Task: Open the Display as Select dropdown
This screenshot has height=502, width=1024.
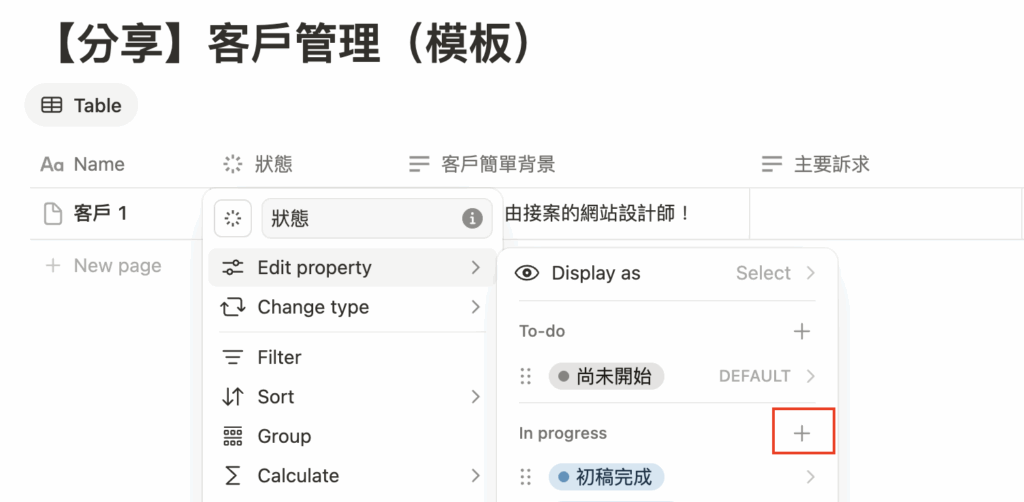Action: click(x=775, y=273)
